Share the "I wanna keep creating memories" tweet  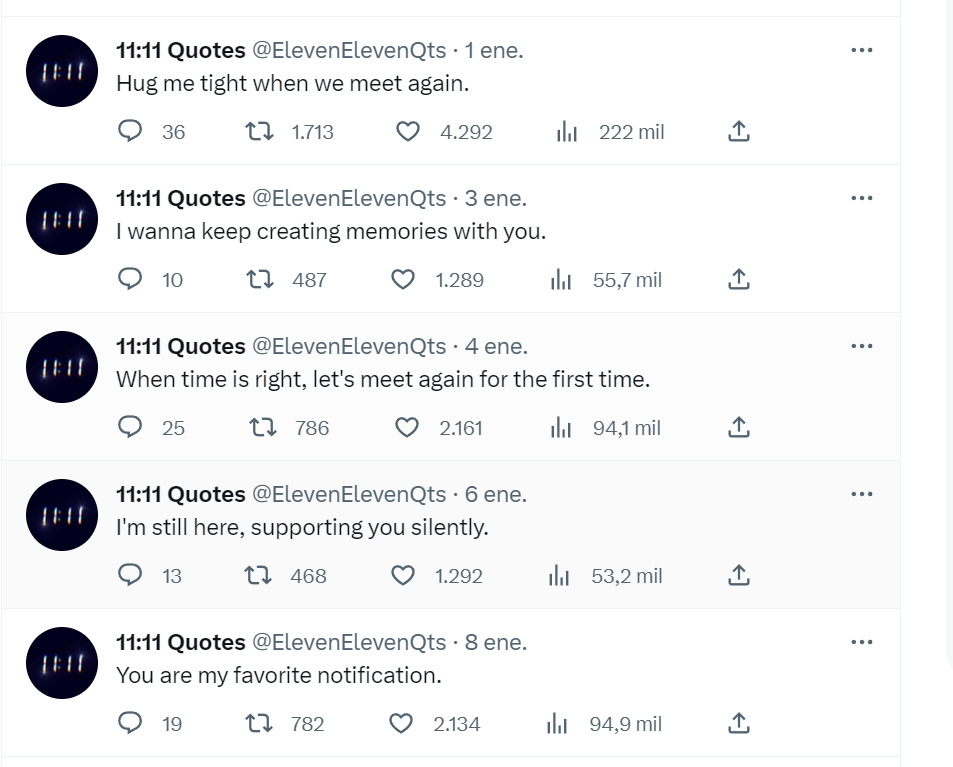point(738,280)
